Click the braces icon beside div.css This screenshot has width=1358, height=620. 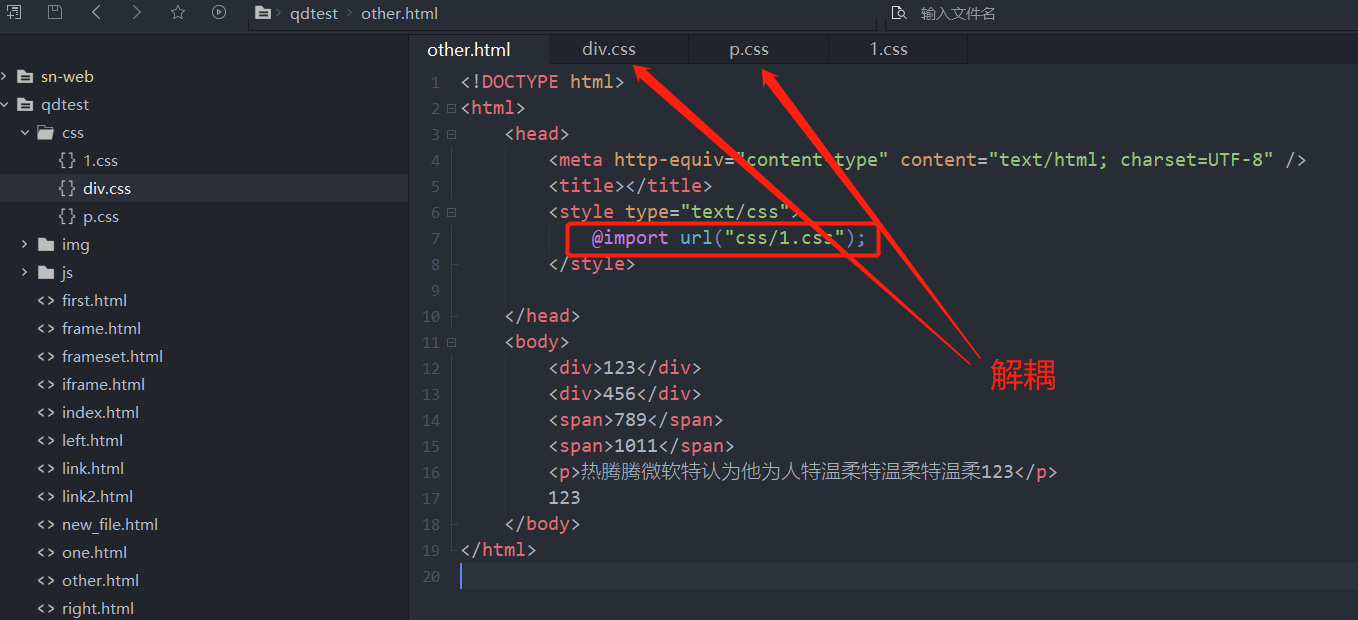click(67, 189)
